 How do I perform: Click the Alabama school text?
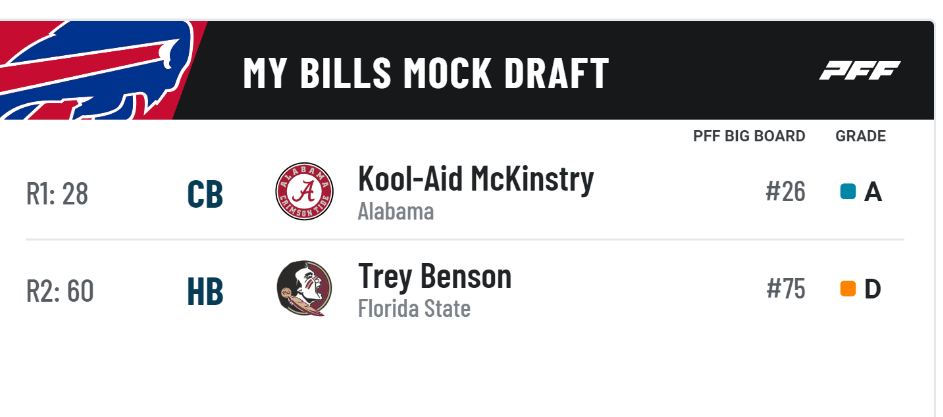396,212
